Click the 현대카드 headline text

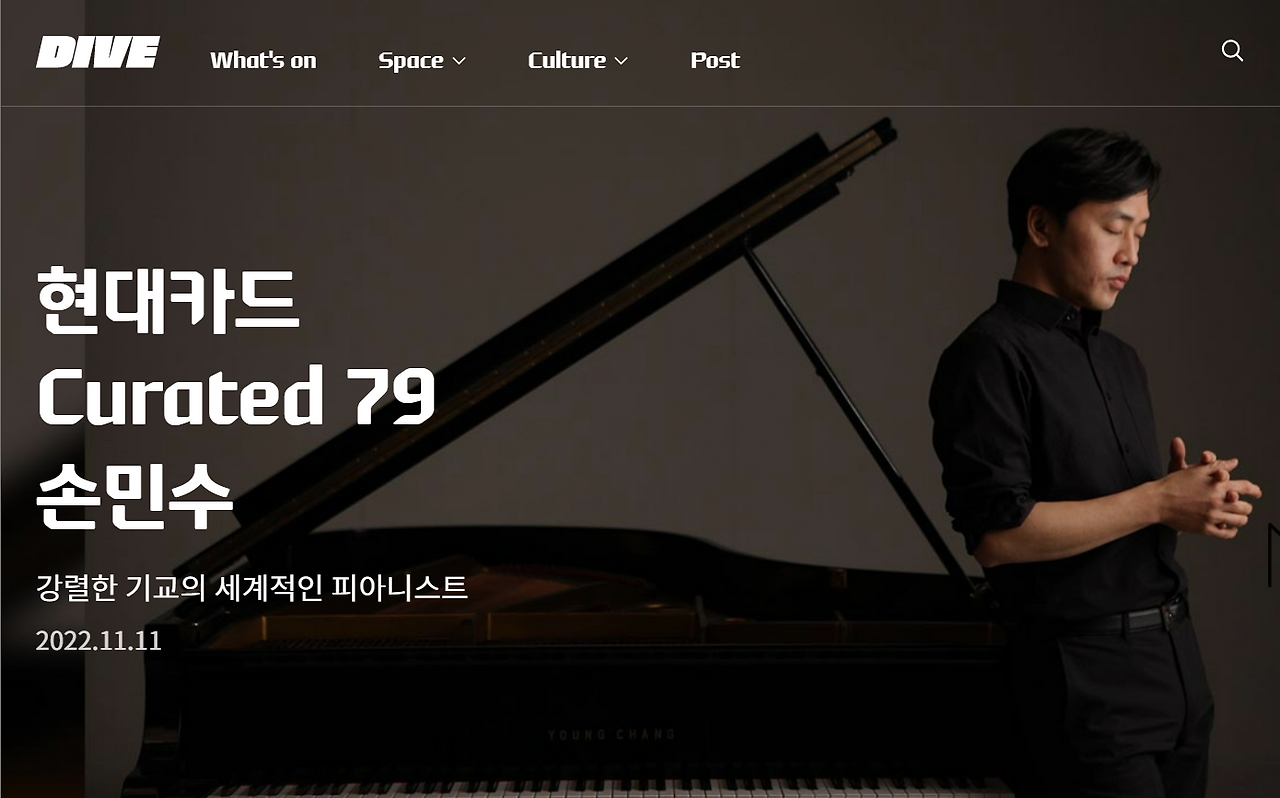168,301
